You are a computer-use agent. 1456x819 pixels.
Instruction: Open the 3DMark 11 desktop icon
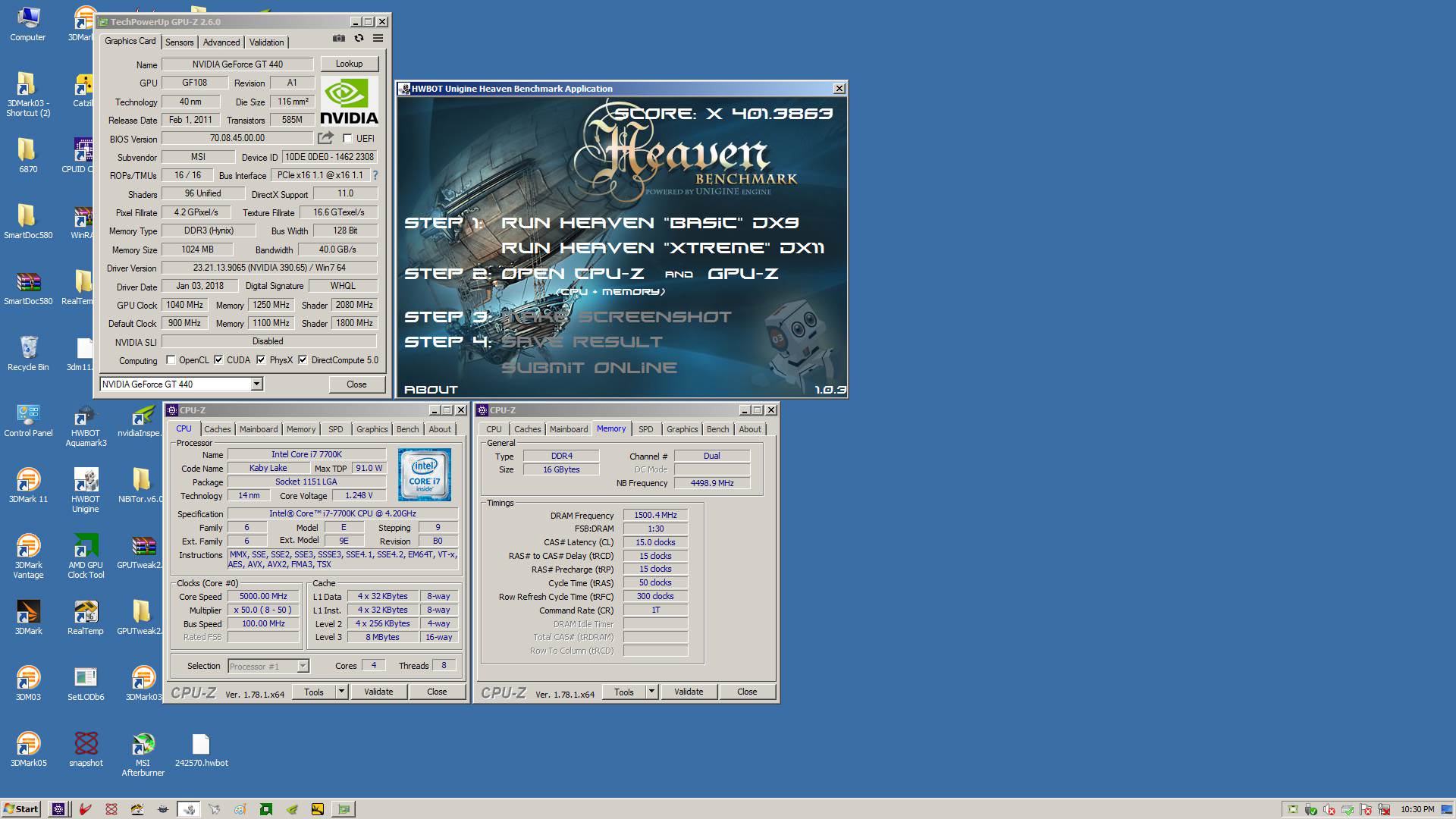coord(28,486)
